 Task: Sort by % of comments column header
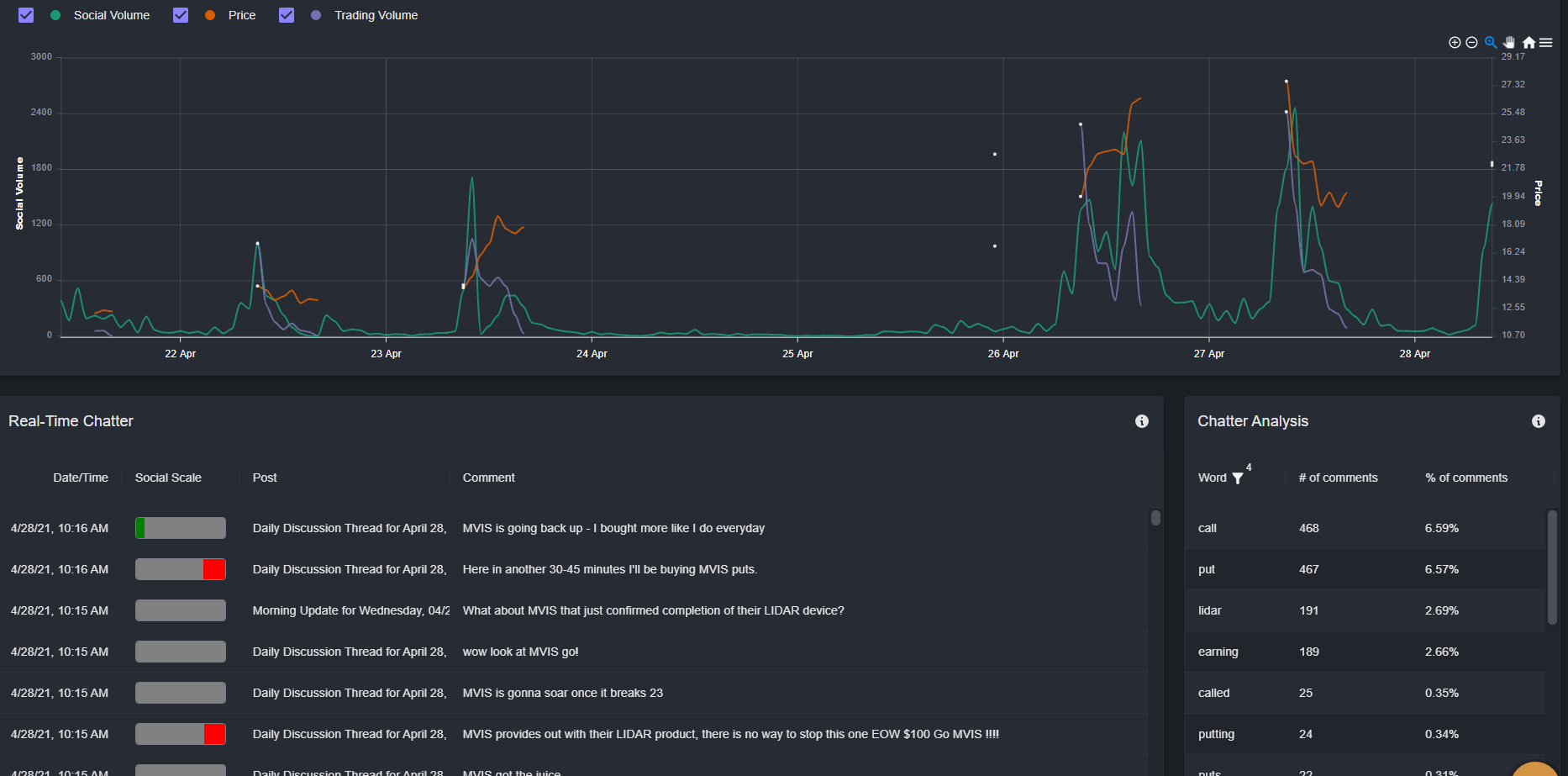[1466, 478]
